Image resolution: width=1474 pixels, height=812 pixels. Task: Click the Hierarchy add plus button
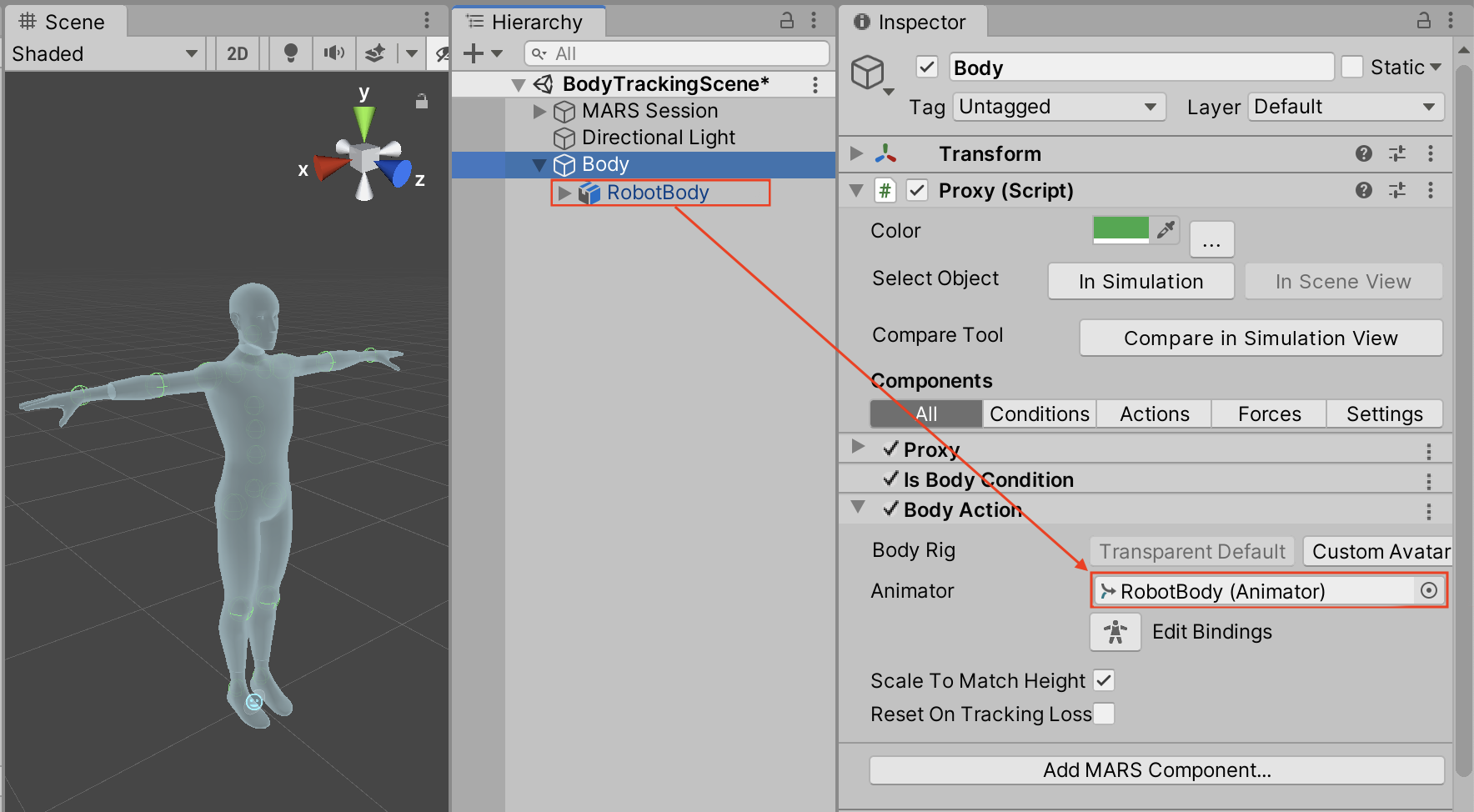pos(474,53)
